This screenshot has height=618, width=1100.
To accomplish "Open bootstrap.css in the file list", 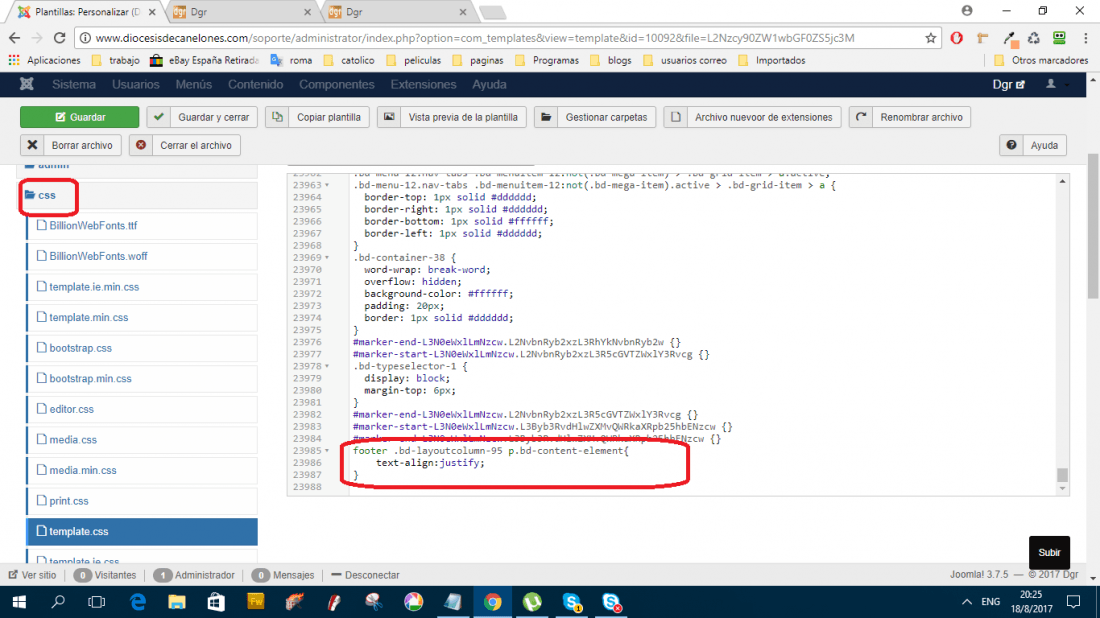I will click(x=80, y=348).
